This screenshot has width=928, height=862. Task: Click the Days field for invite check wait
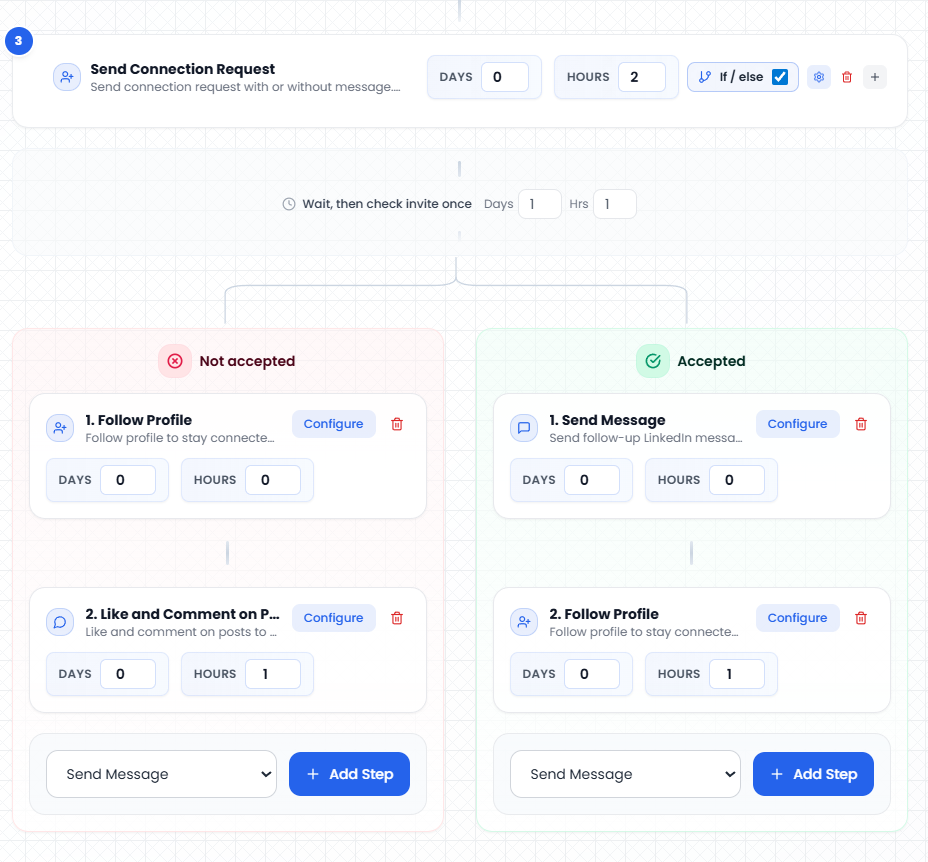tap(540, 203)
